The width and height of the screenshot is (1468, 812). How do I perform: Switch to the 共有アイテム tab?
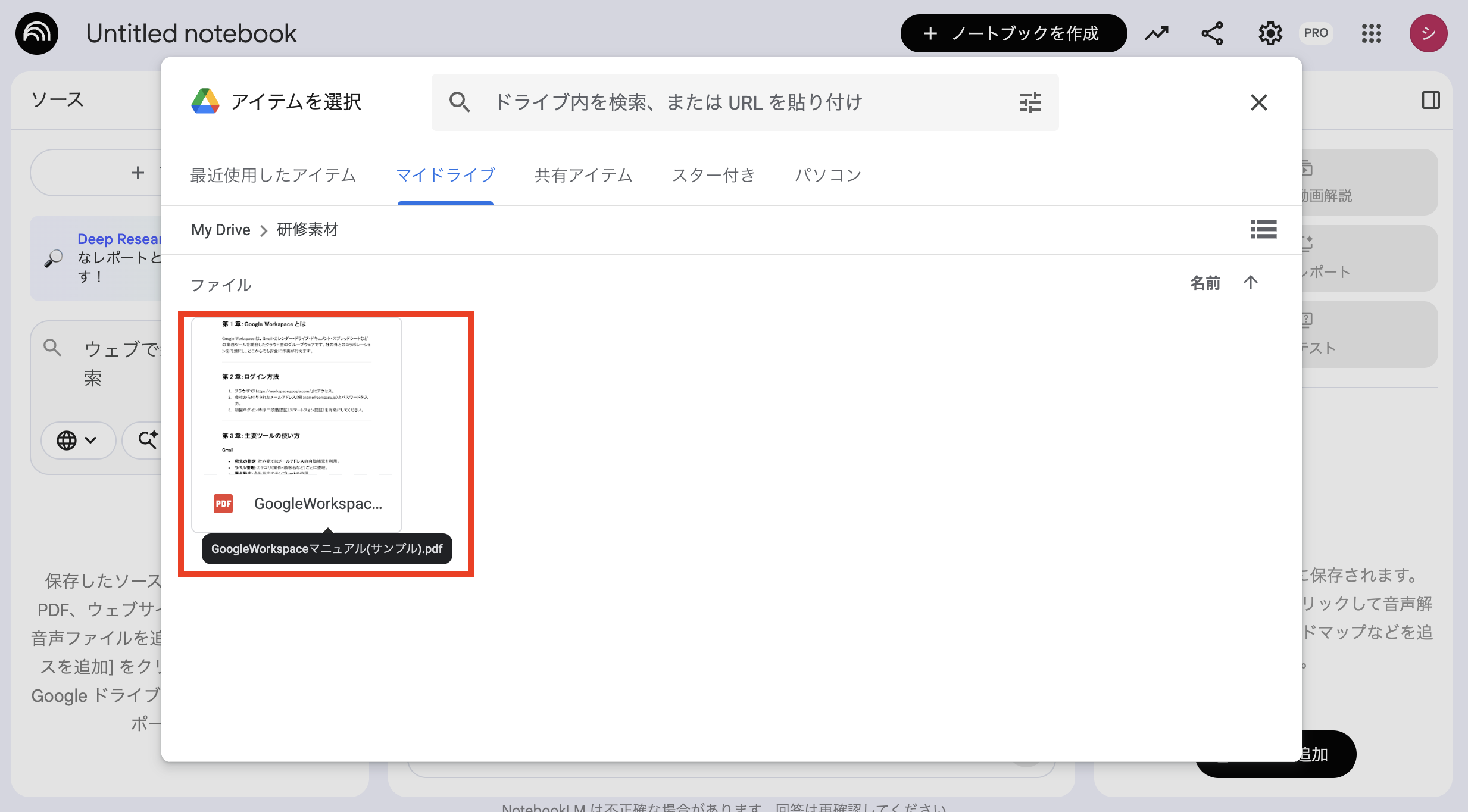(x=583, y=175)
